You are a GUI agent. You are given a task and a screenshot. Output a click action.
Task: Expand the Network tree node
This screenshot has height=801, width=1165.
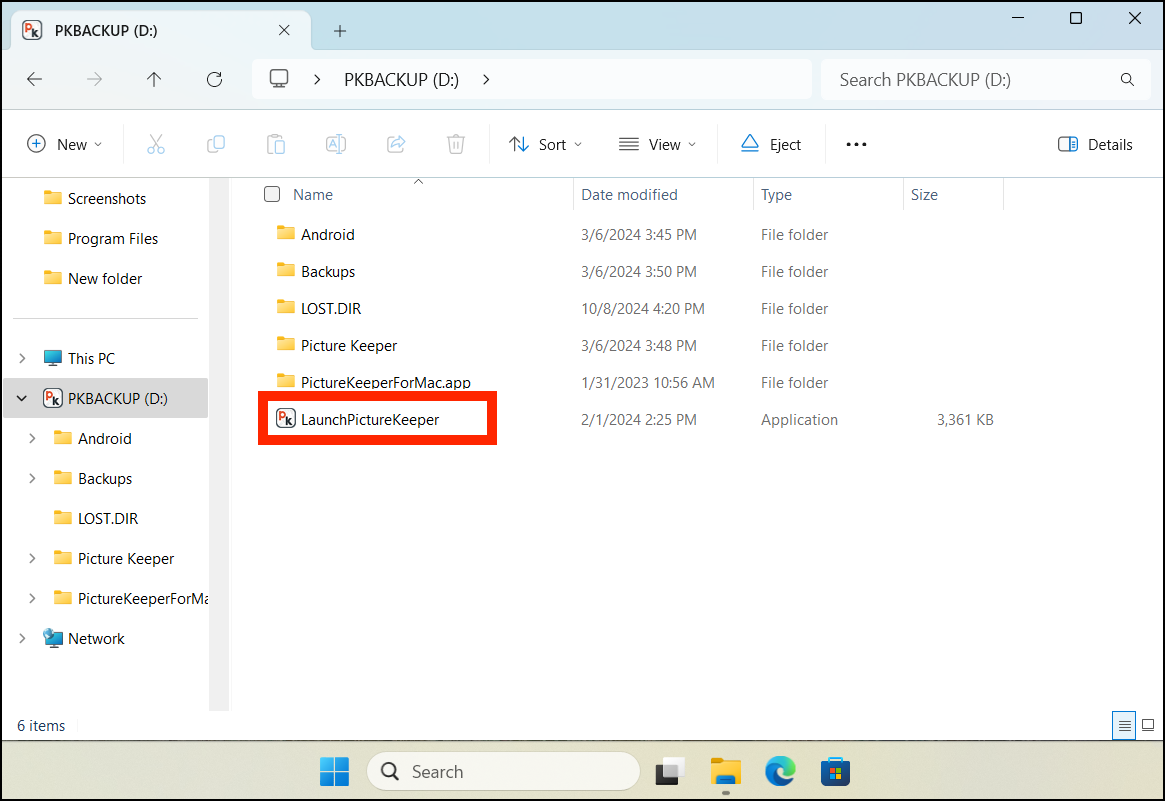click(22, 638)
